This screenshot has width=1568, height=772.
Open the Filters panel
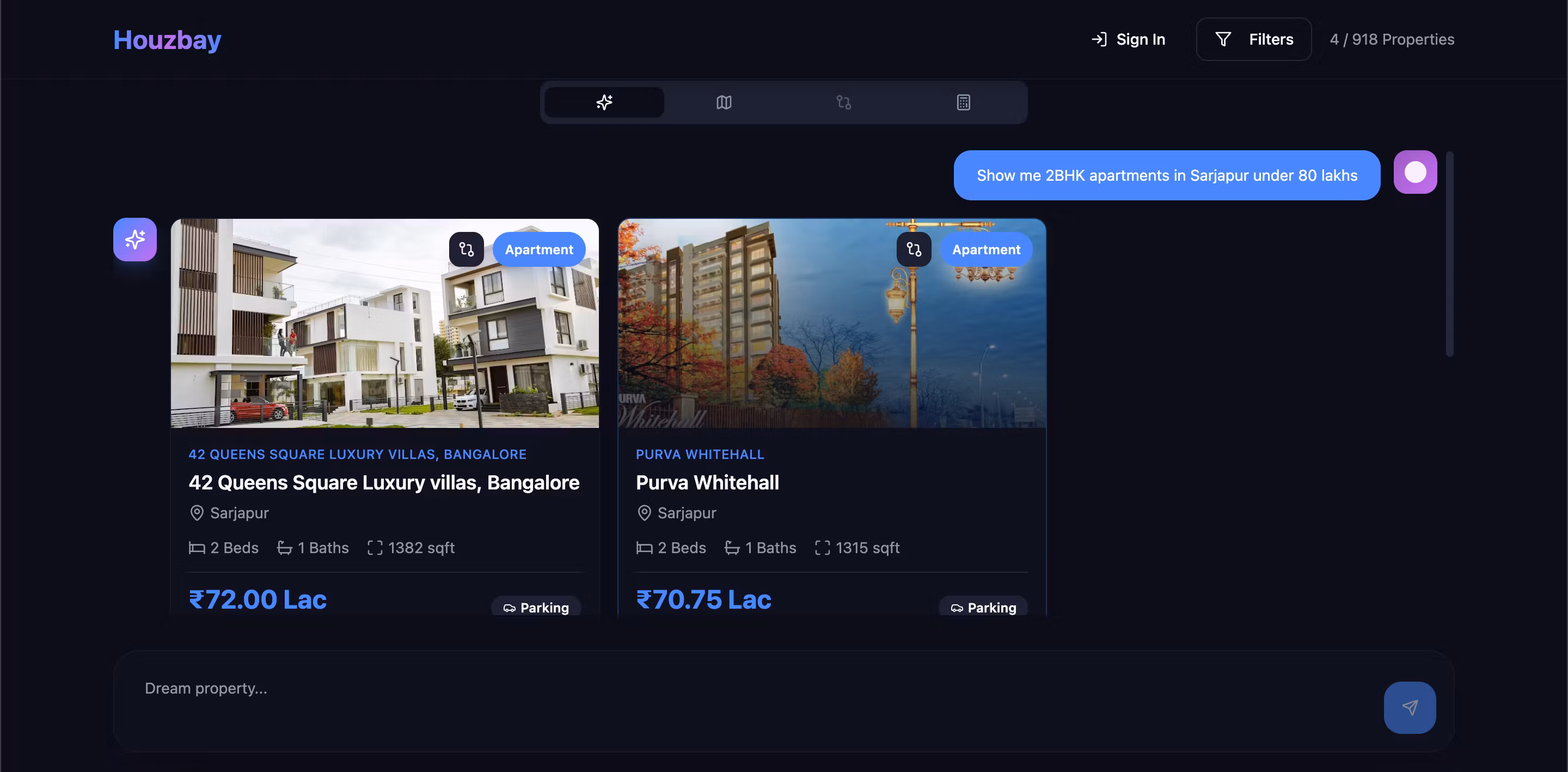point(1253,40)
